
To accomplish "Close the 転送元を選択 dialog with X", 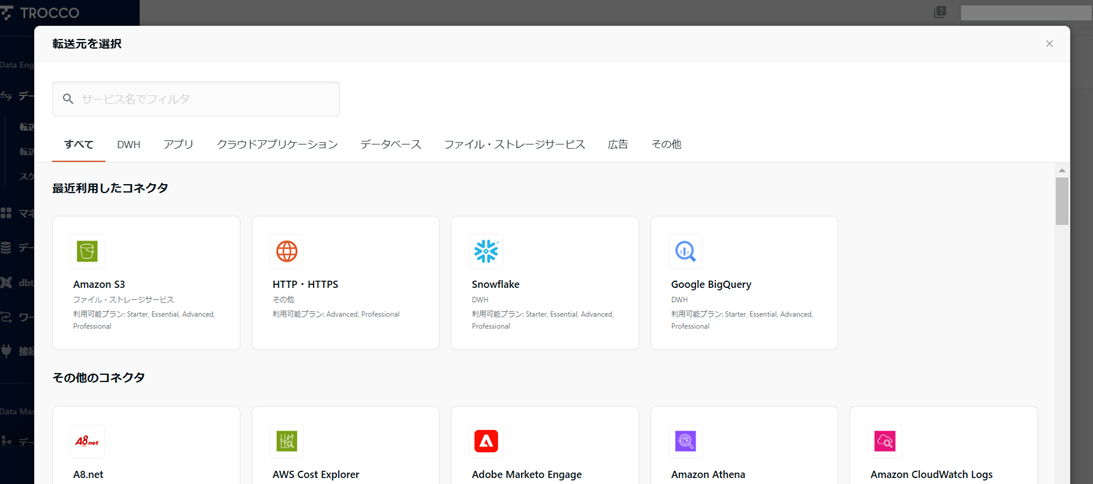I will (x=1049, y=44).
